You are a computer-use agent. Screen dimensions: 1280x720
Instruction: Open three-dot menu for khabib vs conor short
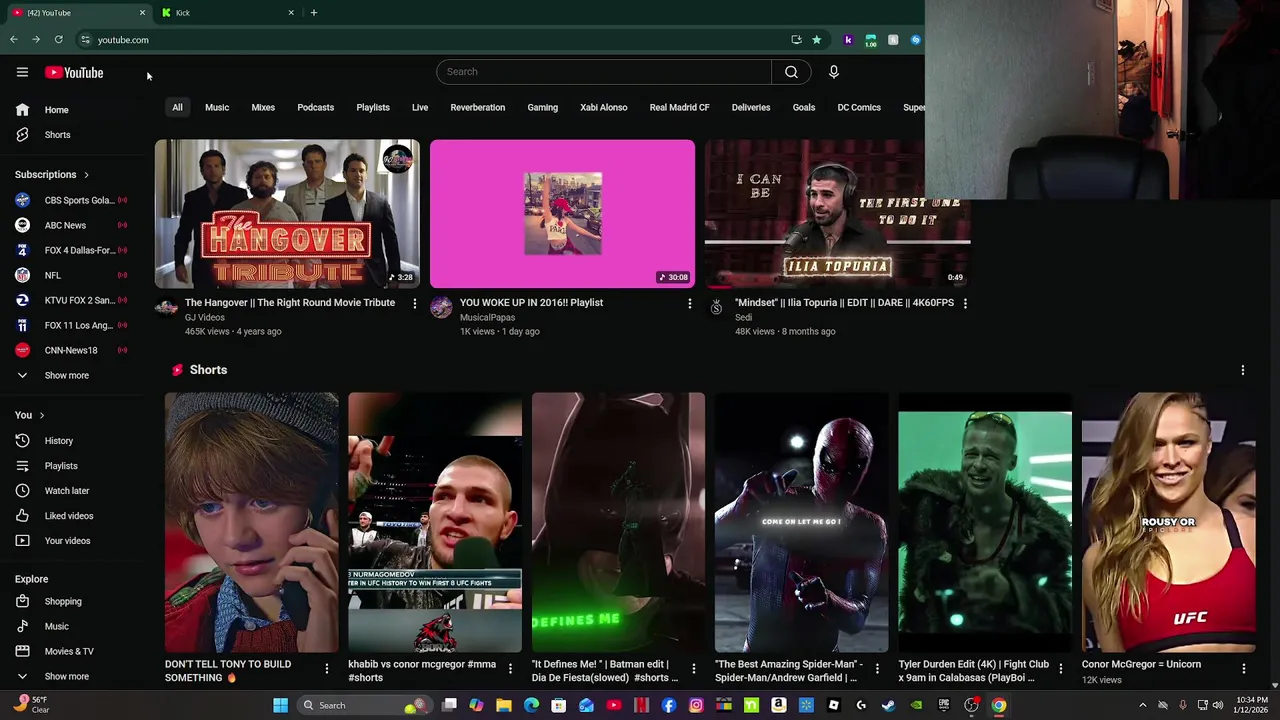pos(510,668)
